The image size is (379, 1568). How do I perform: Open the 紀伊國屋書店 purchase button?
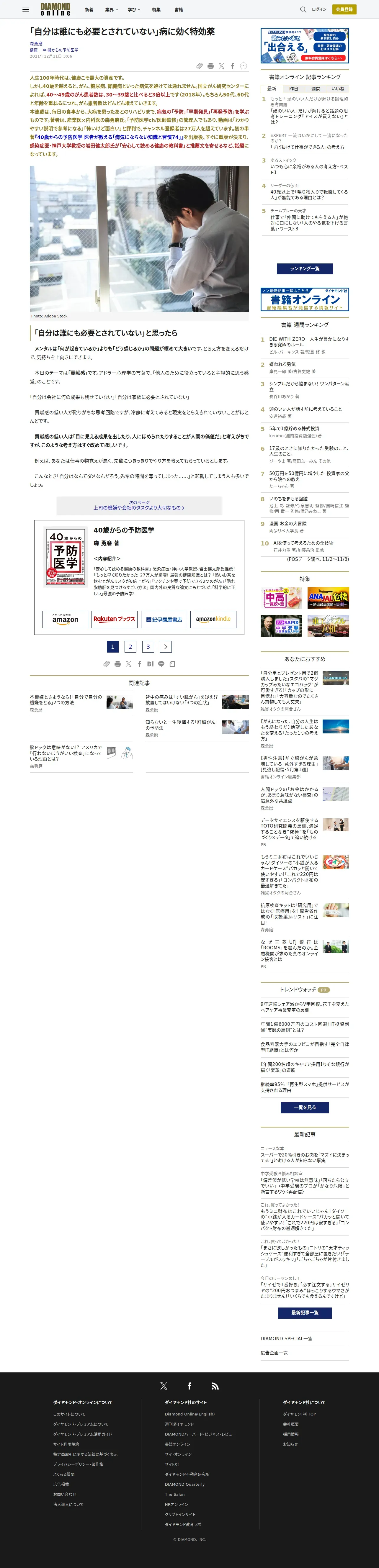[164, 619]
